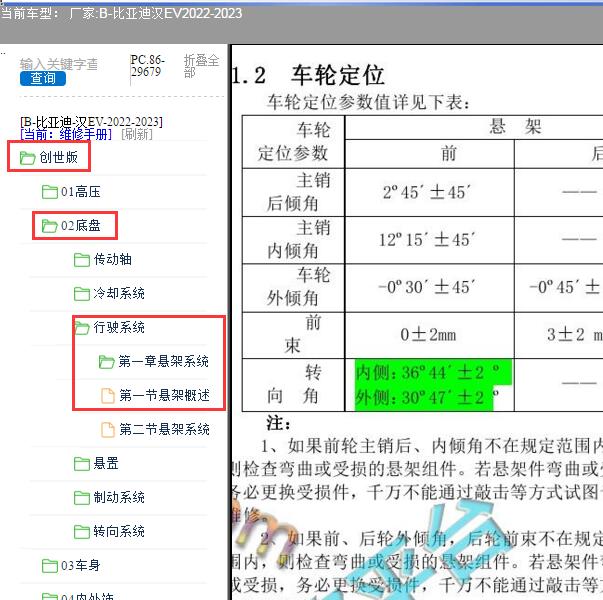Collapse the 02底盘 open folder icon
Image resolution: width=603 pixels, height=600 pixels.
50,226
